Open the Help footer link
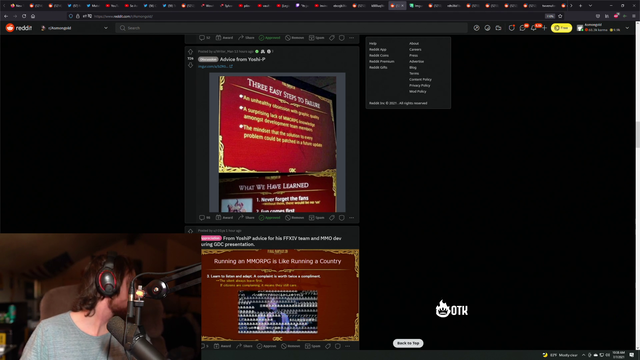 (373, 43)
